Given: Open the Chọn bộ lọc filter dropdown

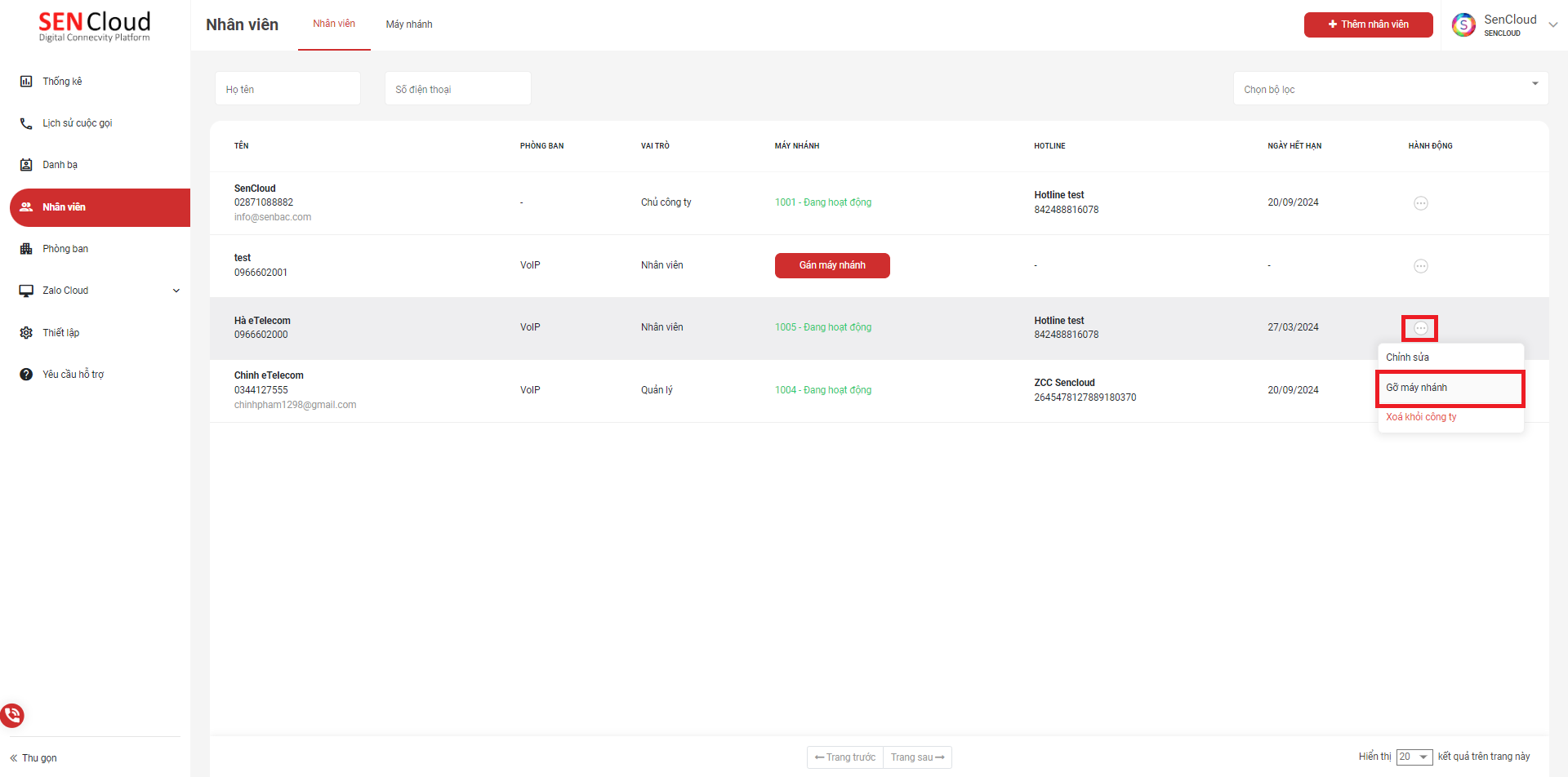Looking at the screenshot, I should pyautogui.click(x=1390, y=89).
